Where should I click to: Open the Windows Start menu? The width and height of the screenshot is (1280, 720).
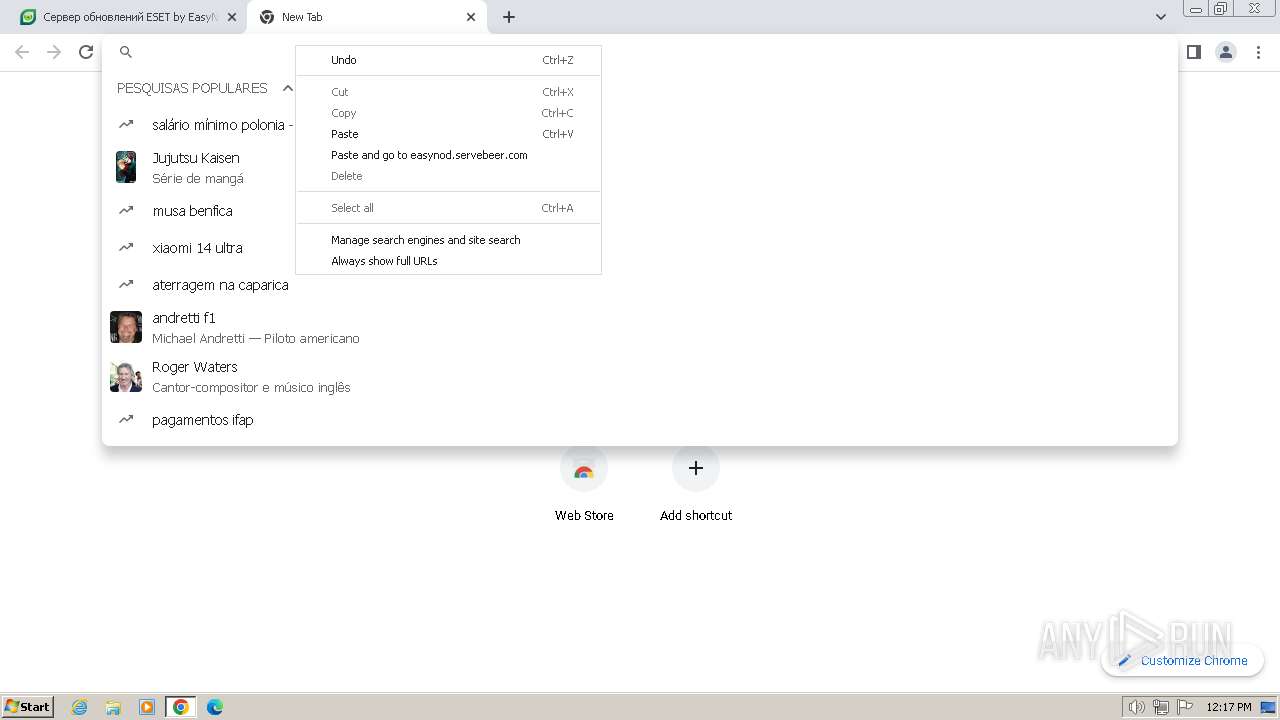[x=28, y=707]
